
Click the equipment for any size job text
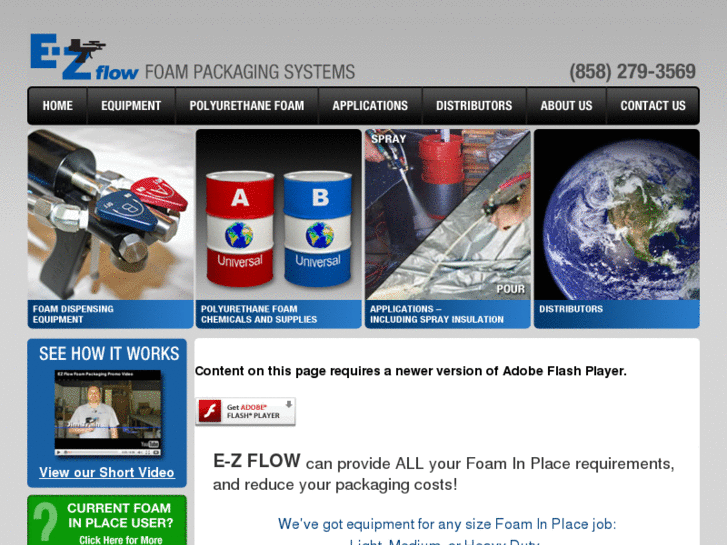(x=447, y=524)
